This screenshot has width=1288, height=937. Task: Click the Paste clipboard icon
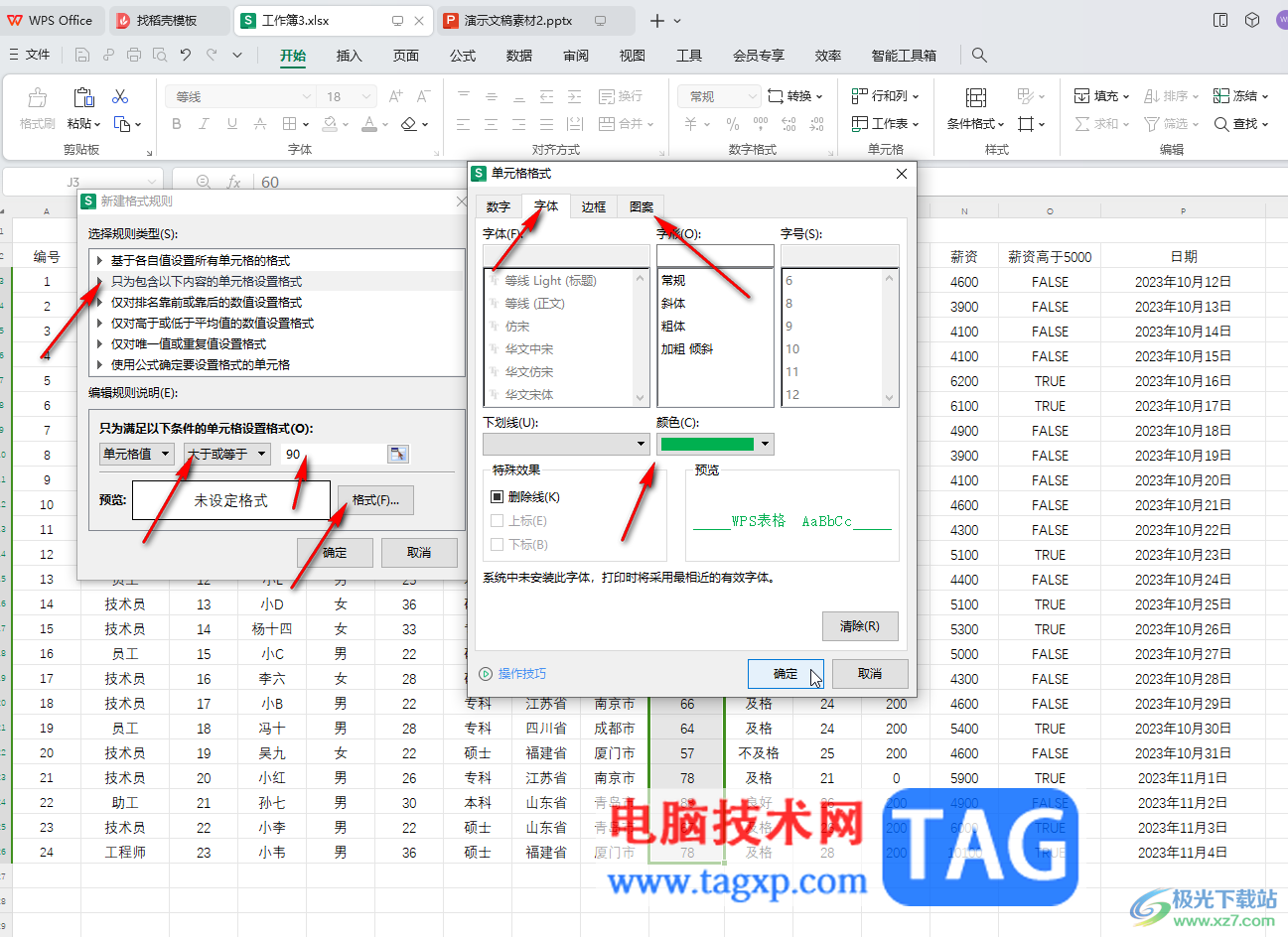[83, 97]
